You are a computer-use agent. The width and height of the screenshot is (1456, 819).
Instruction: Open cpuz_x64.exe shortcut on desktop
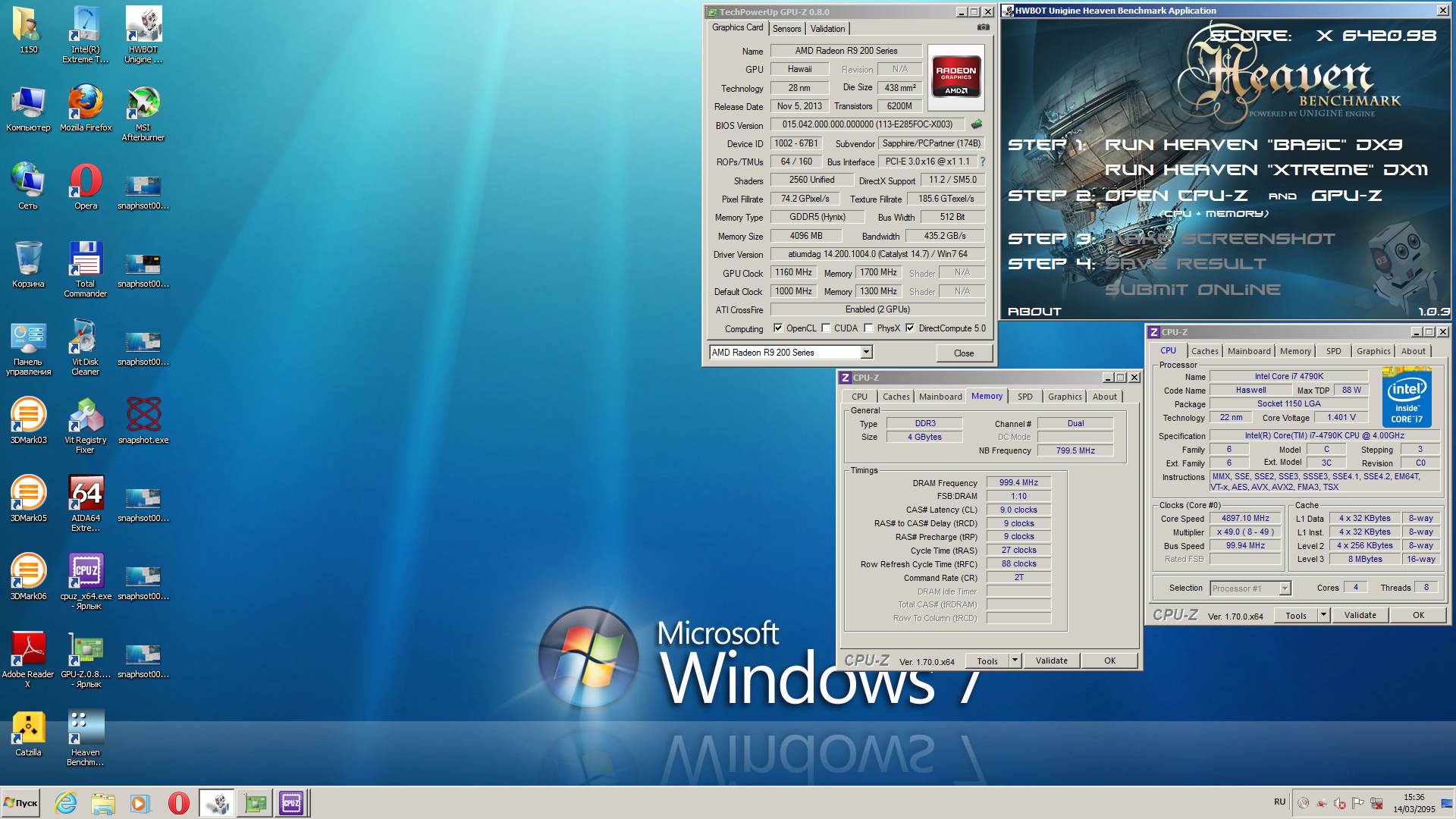[x=86, y=582]
